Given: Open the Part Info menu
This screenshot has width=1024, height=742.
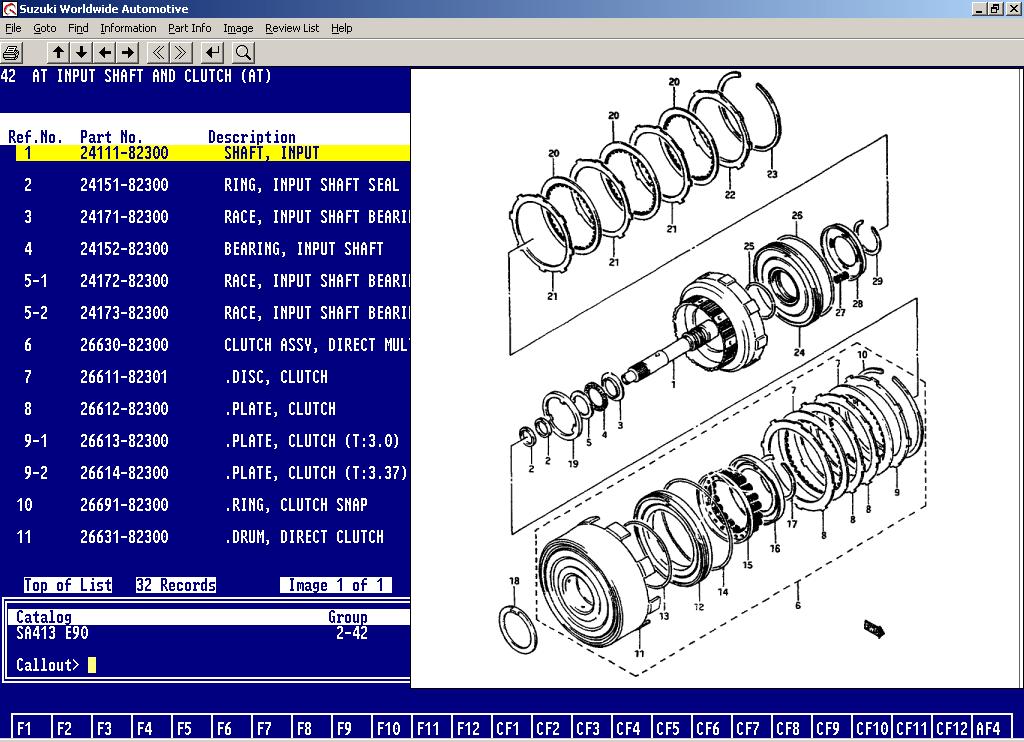Looking at the screenshot, I should (189, 28).
